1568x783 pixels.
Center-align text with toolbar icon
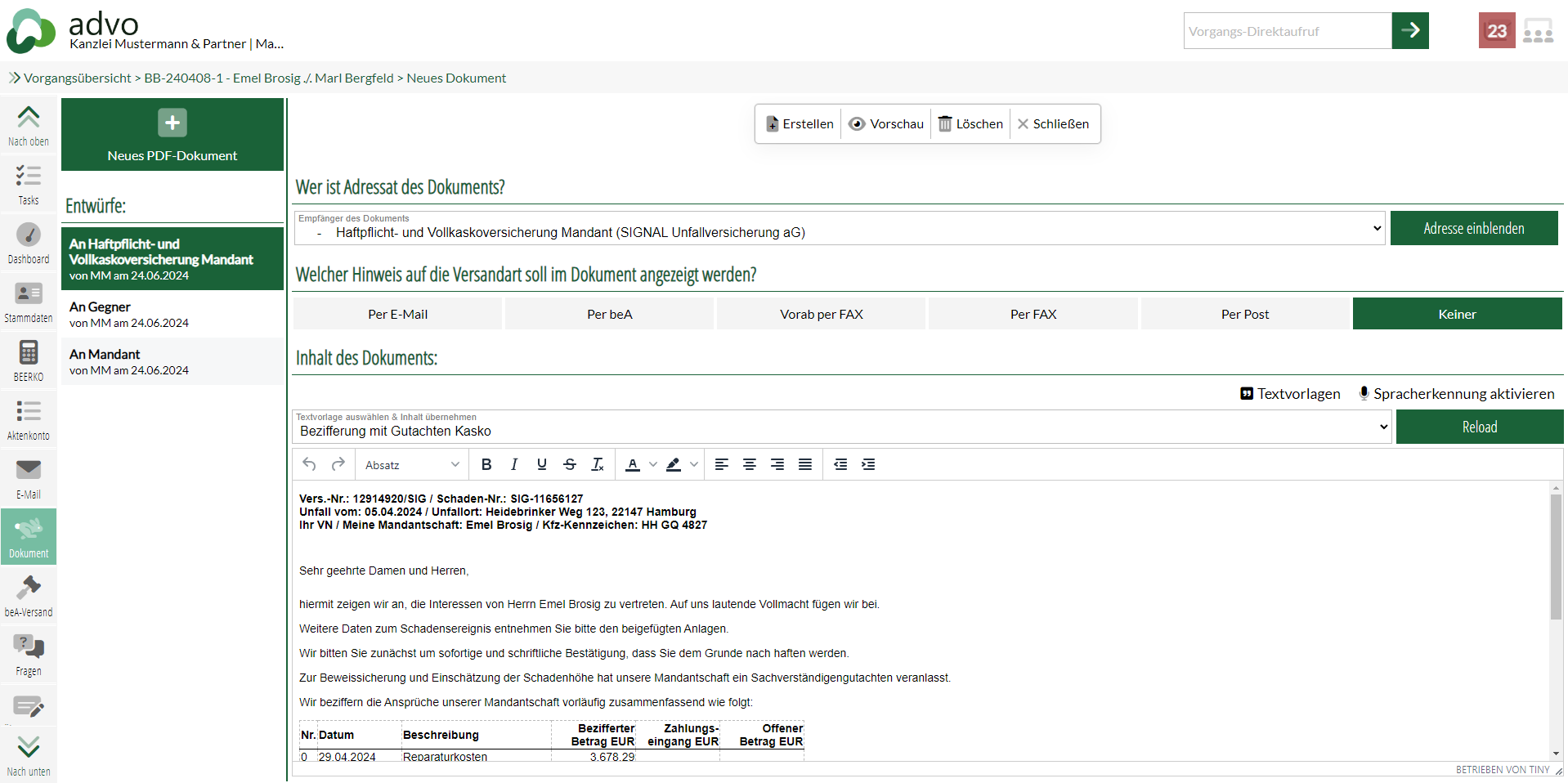pyautogui.click(x=749, y=464)
